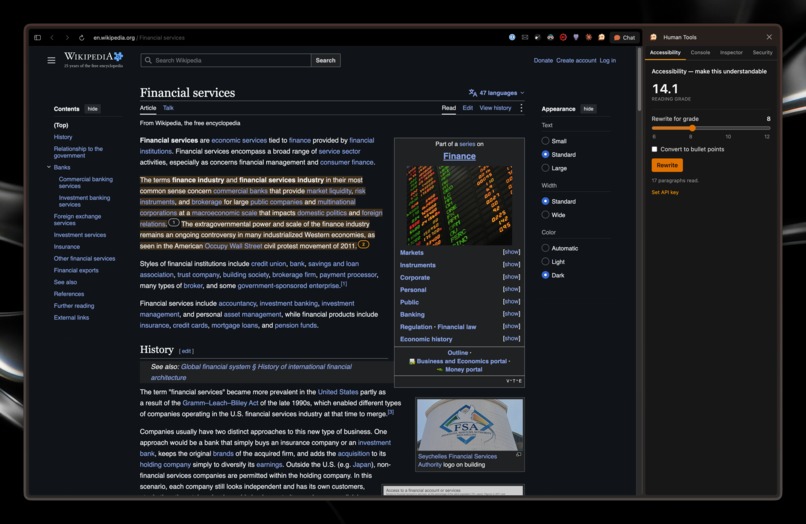The height and width of the screenshot is (524, 806).
Task: Select Small text size
Action: (545, 141)
